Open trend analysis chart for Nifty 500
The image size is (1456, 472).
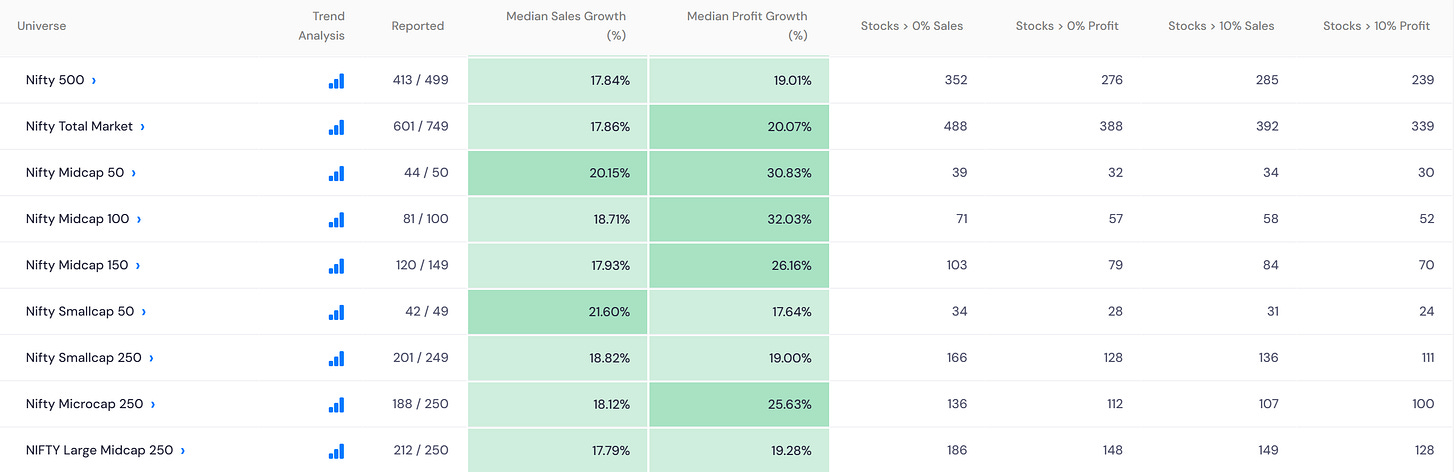[336, 81]
